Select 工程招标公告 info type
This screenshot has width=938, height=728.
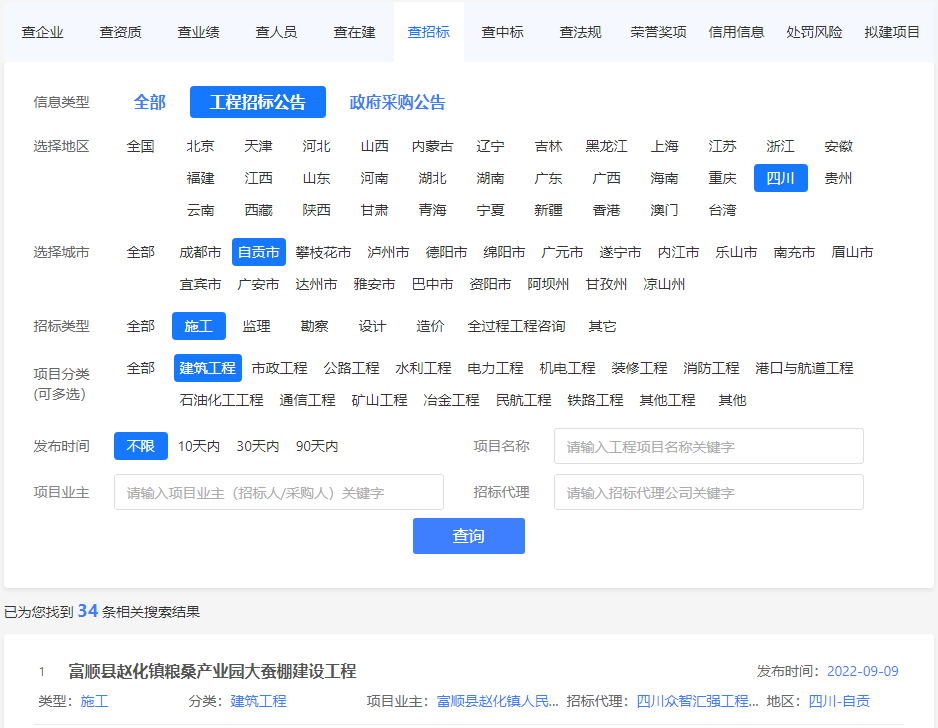(258, 102)
